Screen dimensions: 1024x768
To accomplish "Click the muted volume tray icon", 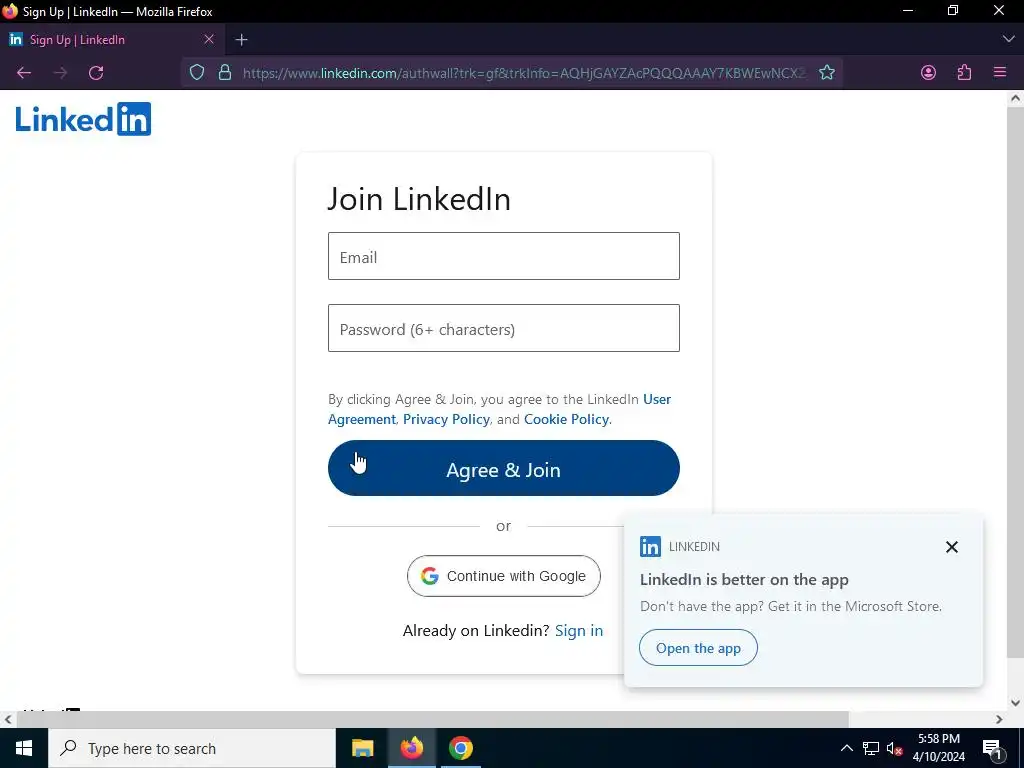I will [894, 748].
